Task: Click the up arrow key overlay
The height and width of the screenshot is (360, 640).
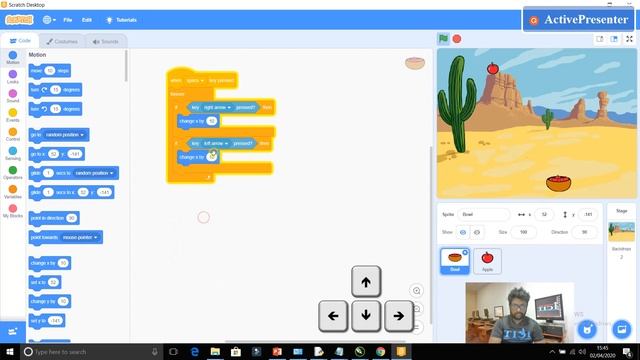Action: pos(366,282)
